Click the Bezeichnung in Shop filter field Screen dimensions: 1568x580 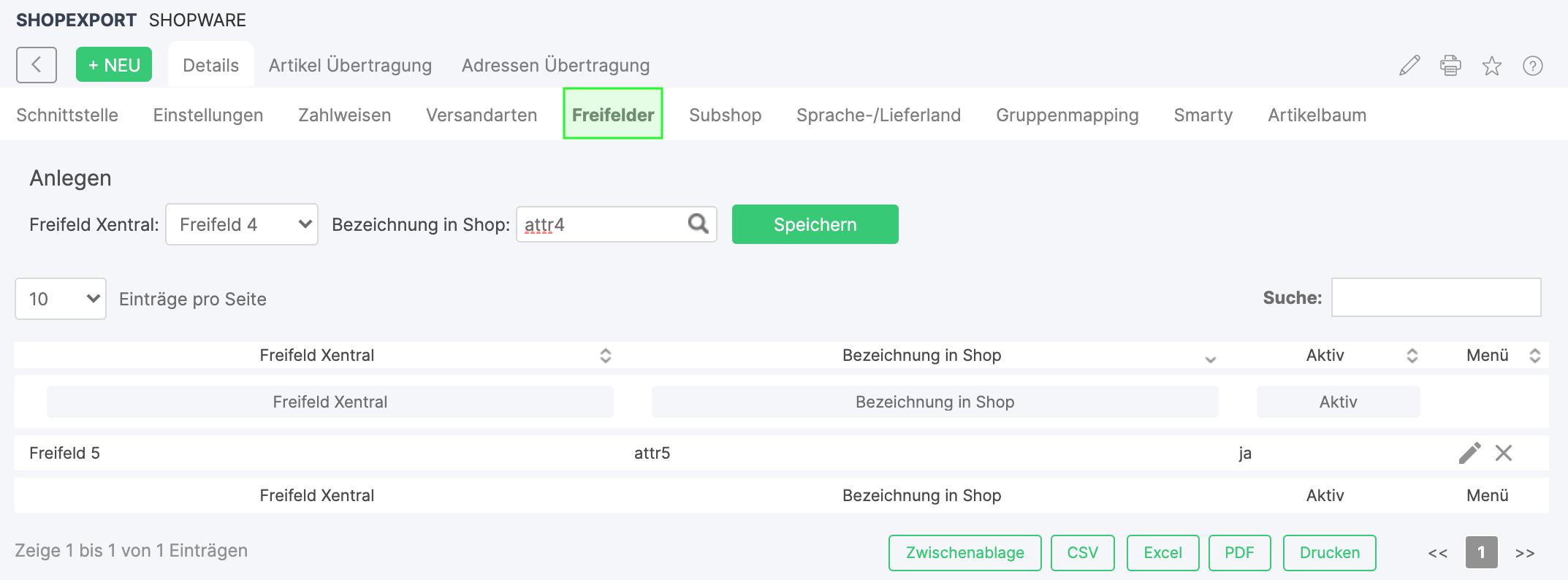935,402
